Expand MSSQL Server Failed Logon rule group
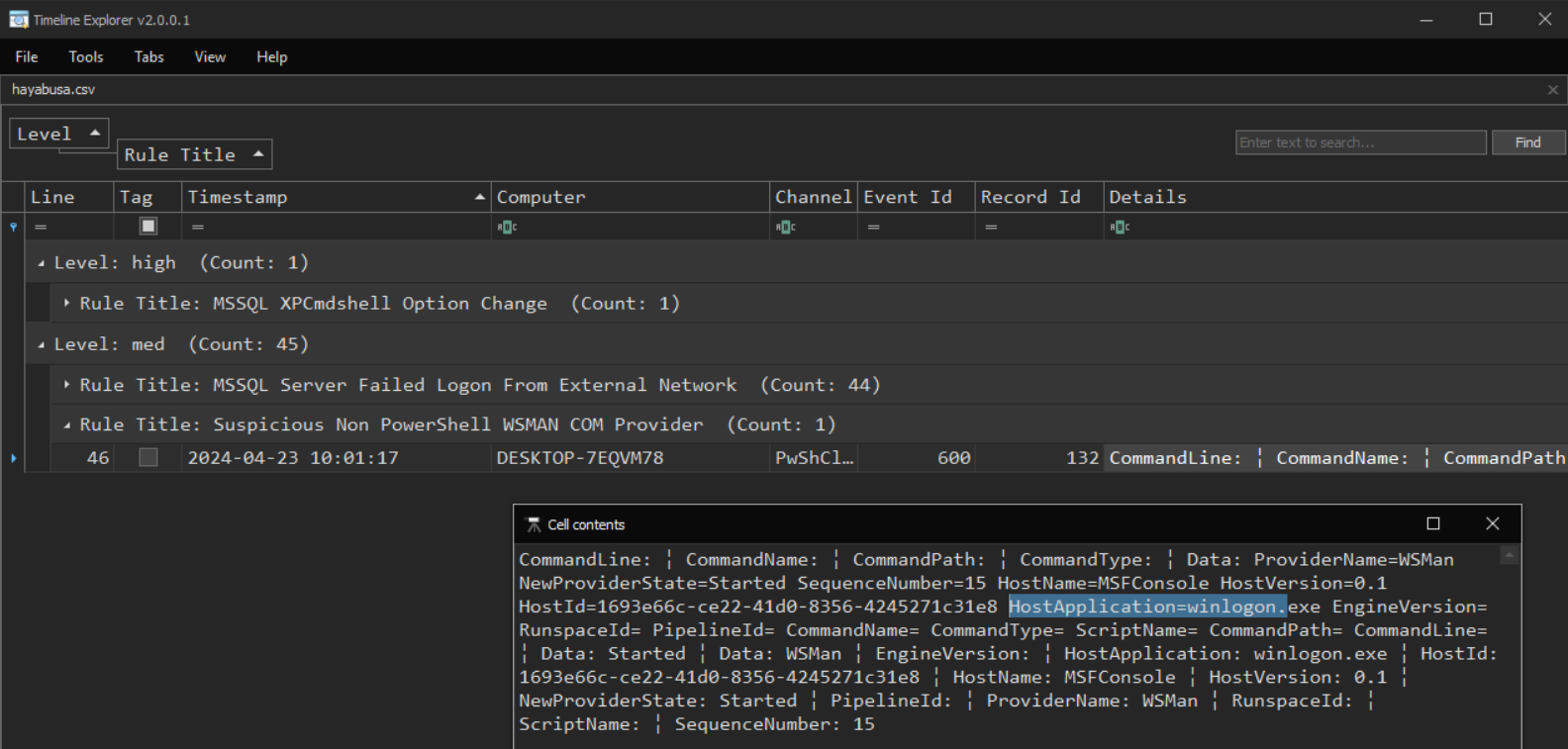The width and height of the screenshot is (1568, 749). [66, 384]
